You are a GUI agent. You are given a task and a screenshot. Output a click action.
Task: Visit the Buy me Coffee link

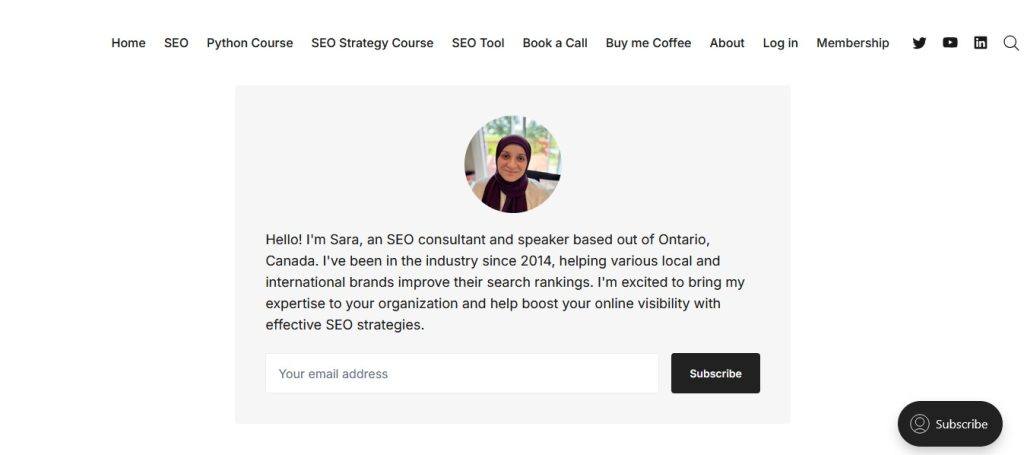pyautogui.click(x=648, y=43)
